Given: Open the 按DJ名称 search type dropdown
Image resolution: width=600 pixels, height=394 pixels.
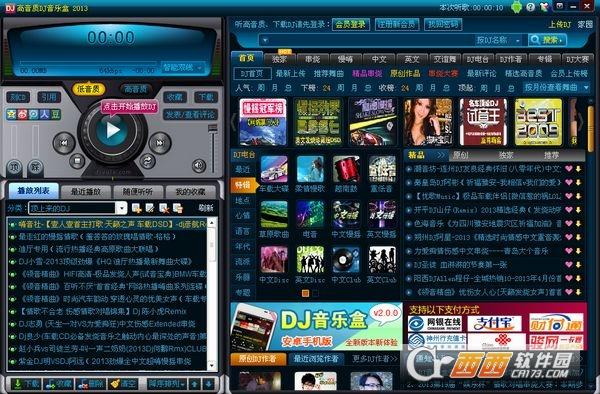Looking at the screenshot, I should pyautogui.click(x=499, y=40).
